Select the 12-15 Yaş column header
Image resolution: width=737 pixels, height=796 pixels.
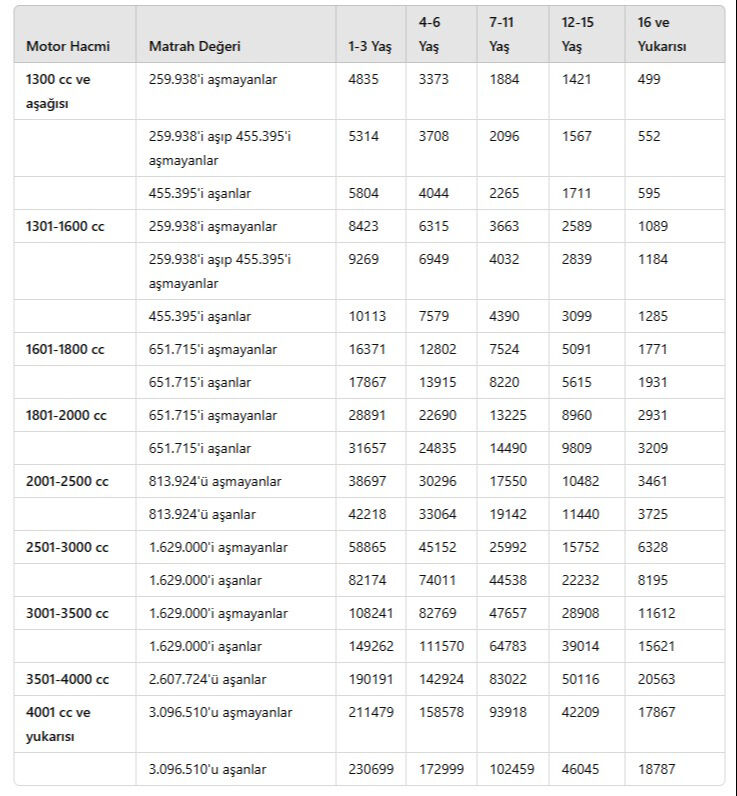pos(577,34)
